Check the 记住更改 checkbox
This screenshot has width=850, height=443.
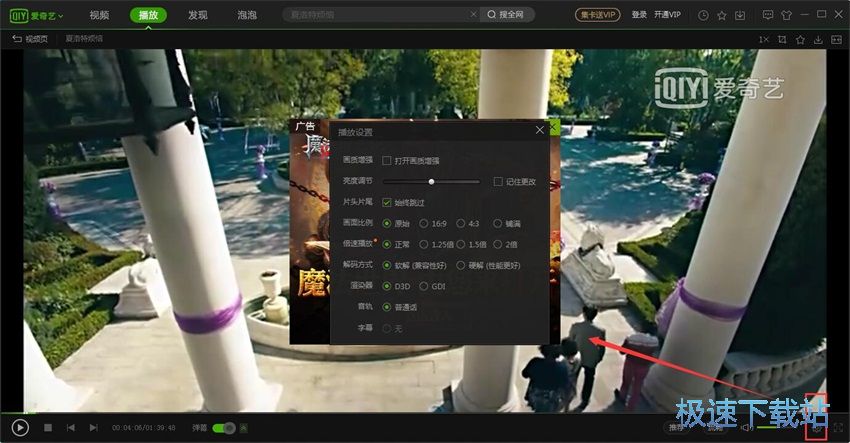[498, 182]
